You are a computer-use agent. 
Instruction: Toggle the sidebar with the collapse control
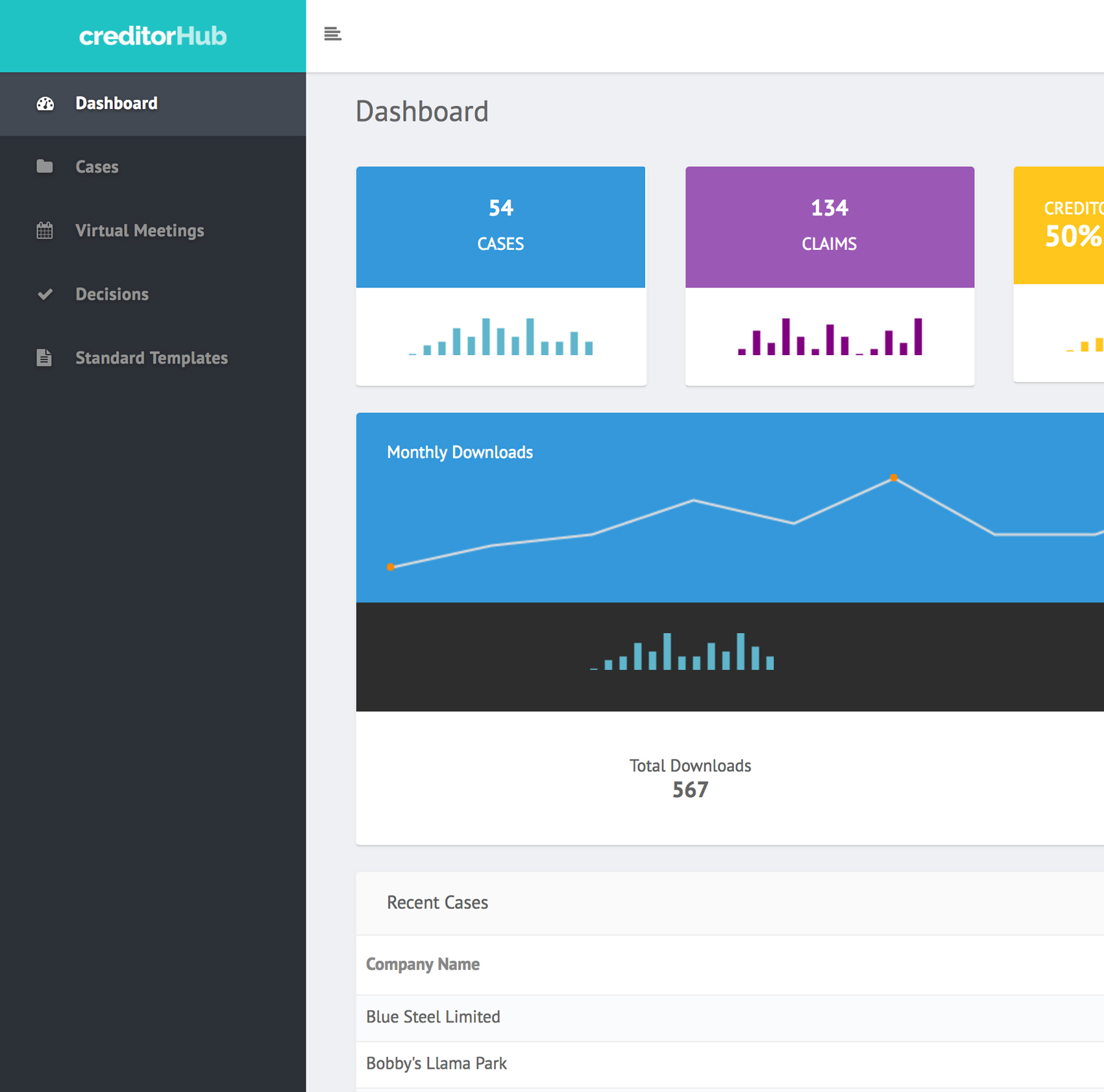point(333,34)
